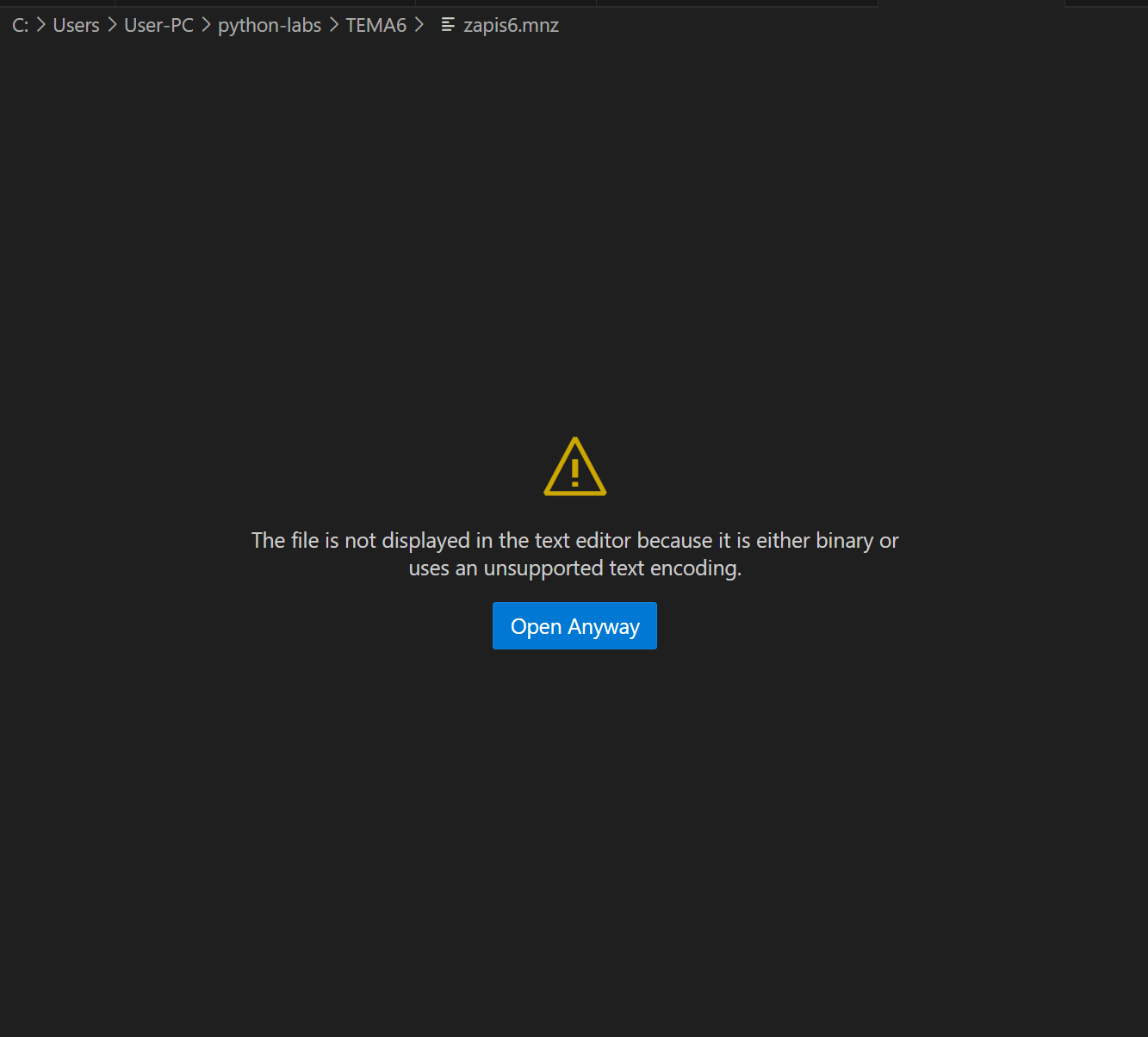Click the chevron after C: in breadcrumbs
This screenshot has width=1148, height=1037.
tap(40, 25)
